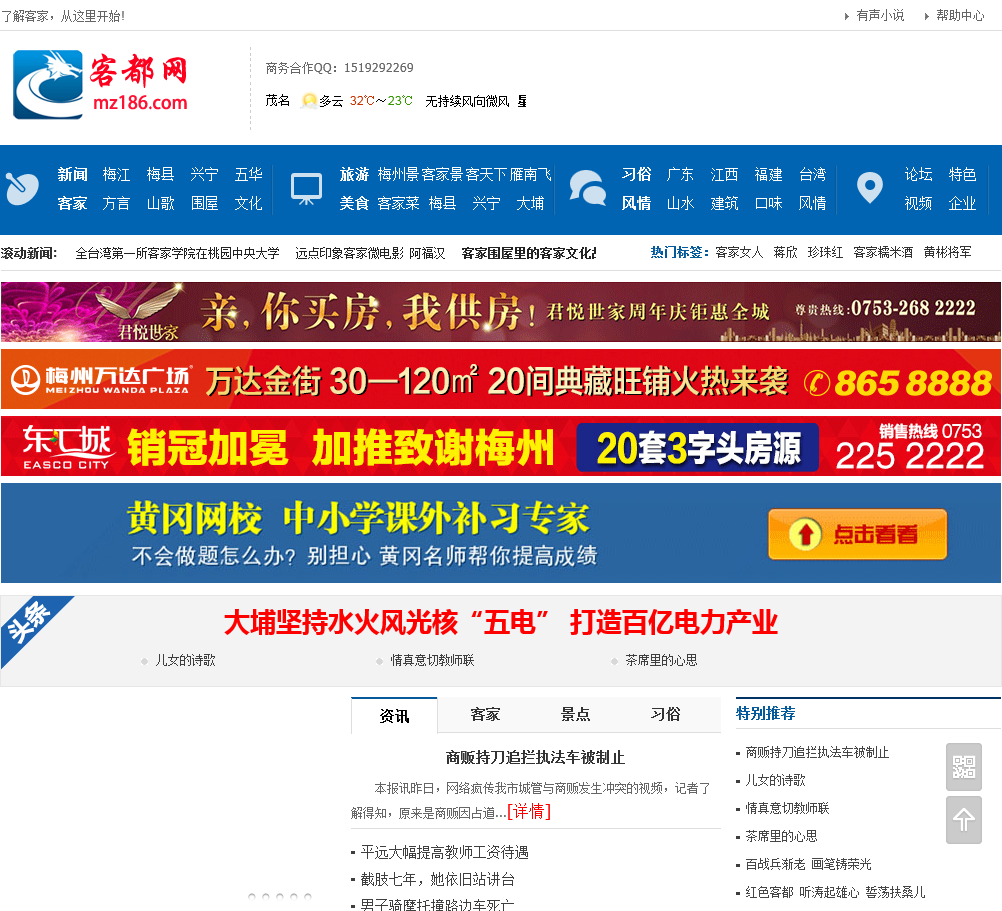1002x911 pixels.
Task: Select 梅江 in navigation bar
Action: 116,174
